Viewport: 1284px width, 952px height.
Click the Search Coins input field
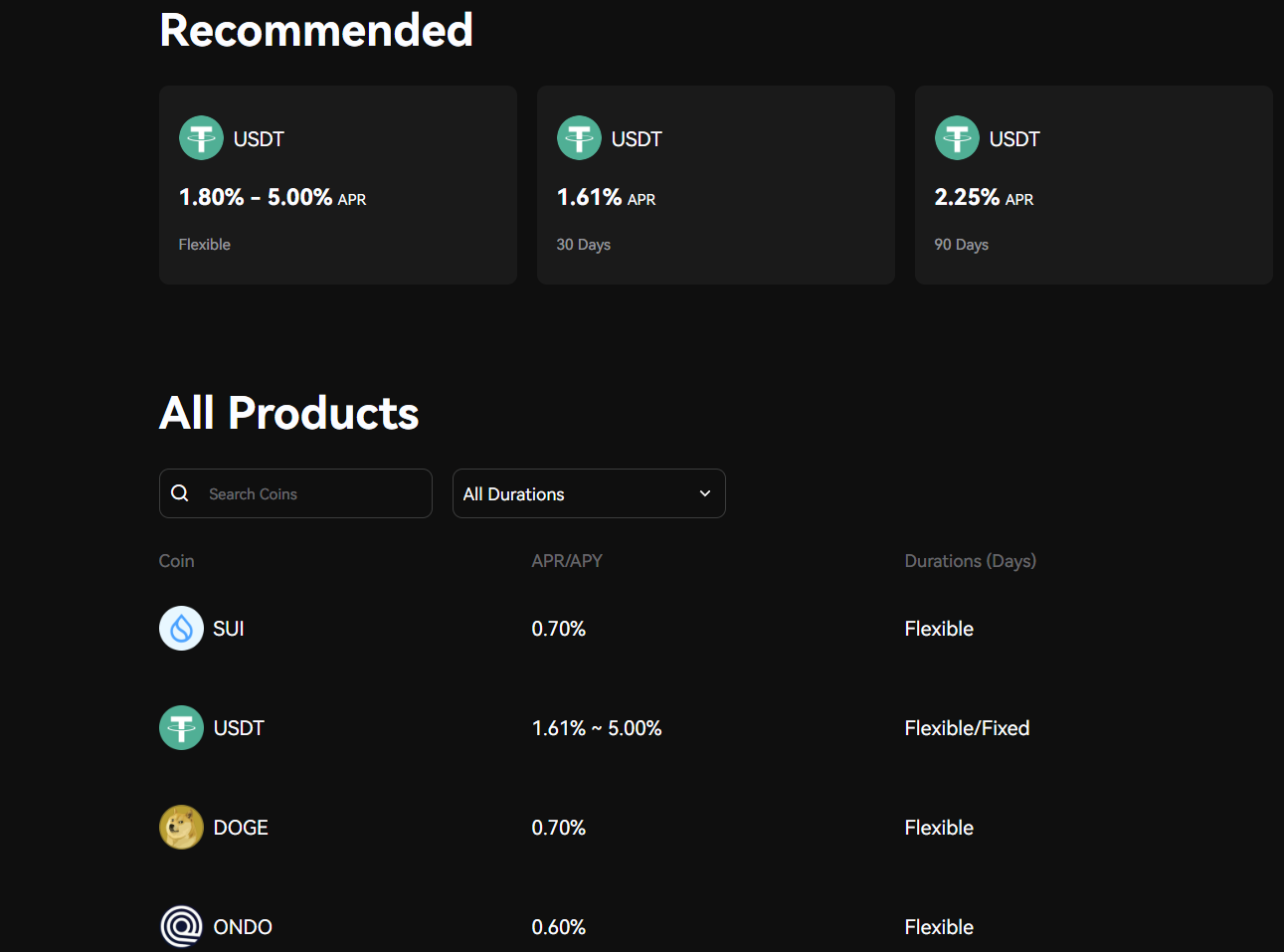295,492
